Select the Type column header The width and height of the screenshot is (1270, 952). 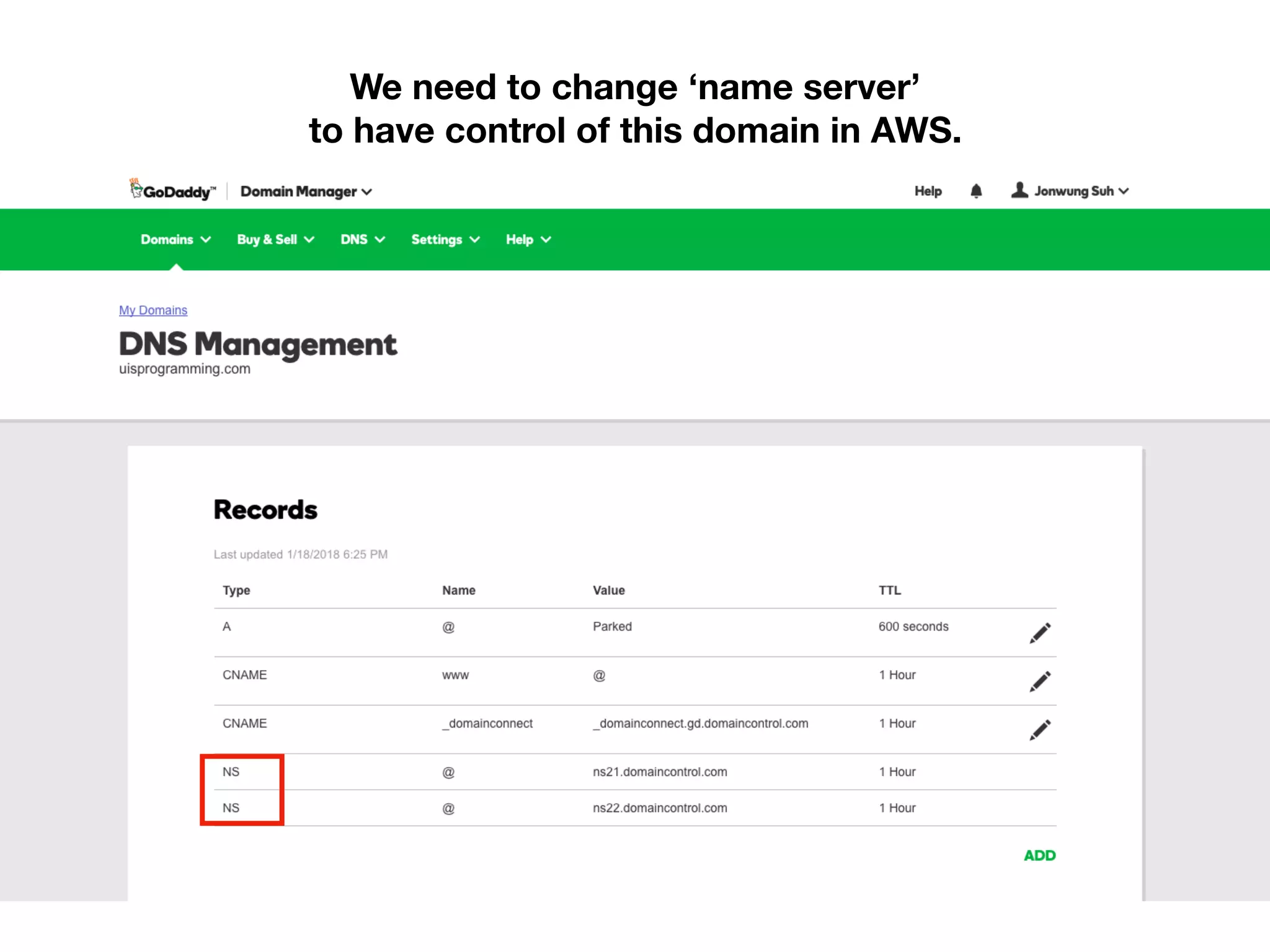pos(236,590)
